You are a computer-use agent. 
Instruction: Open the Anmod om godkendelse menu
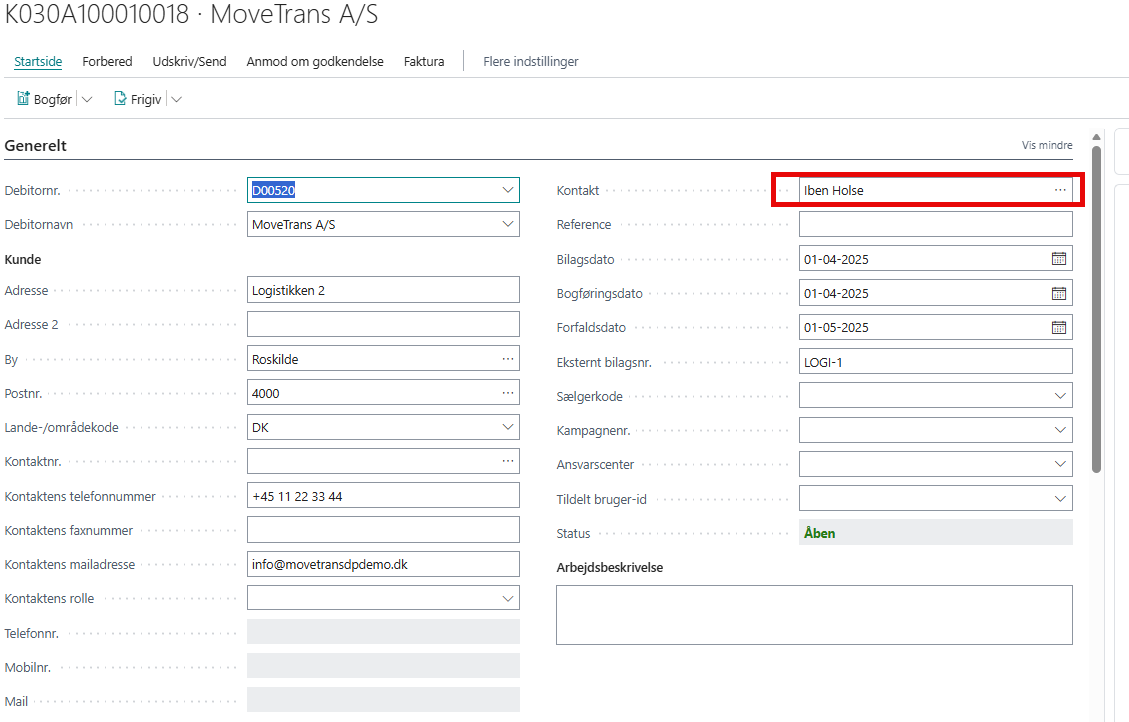(315, 61)
